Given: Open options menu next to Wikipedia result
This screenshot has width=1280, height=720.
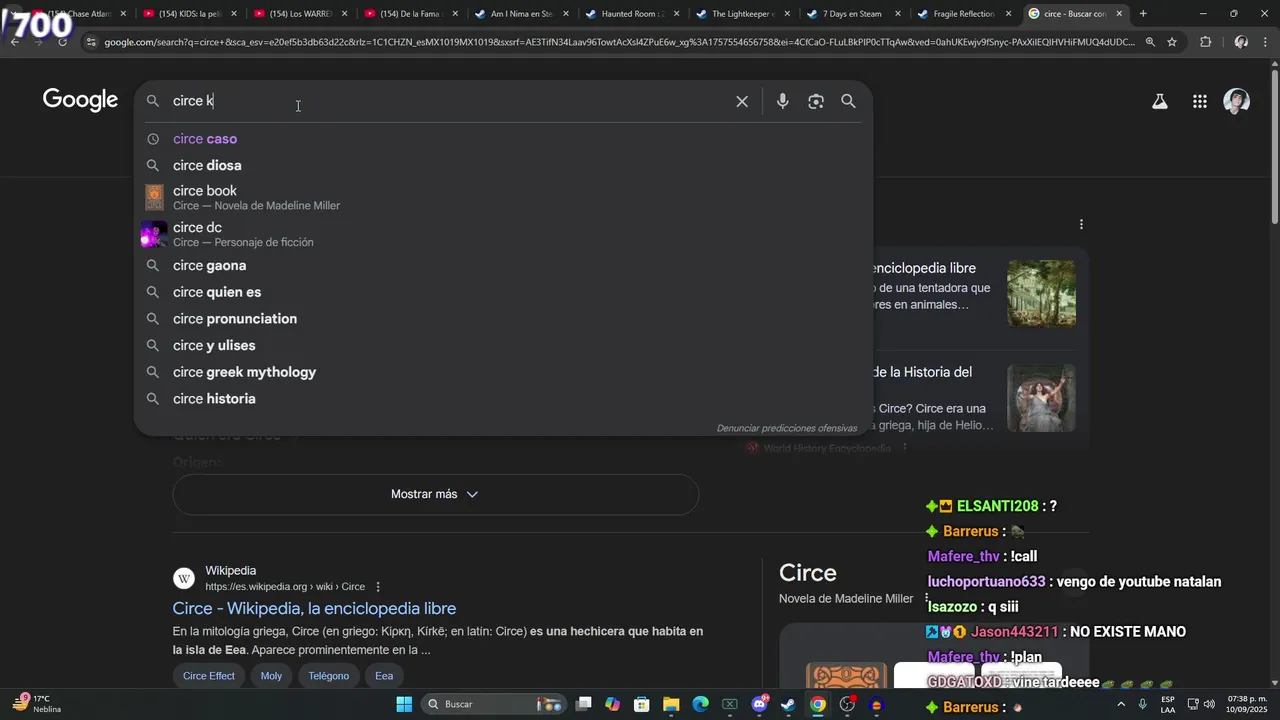Looking at the screenshot, I should [x=378, y=587].
